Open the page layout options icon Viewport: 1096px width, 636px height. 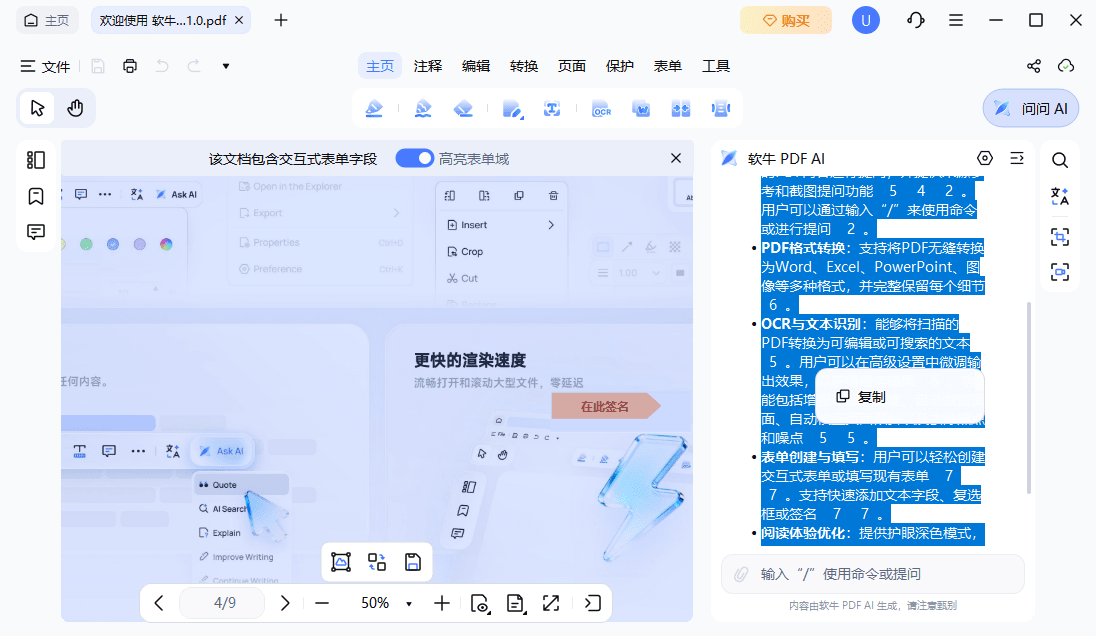(515, 603)
